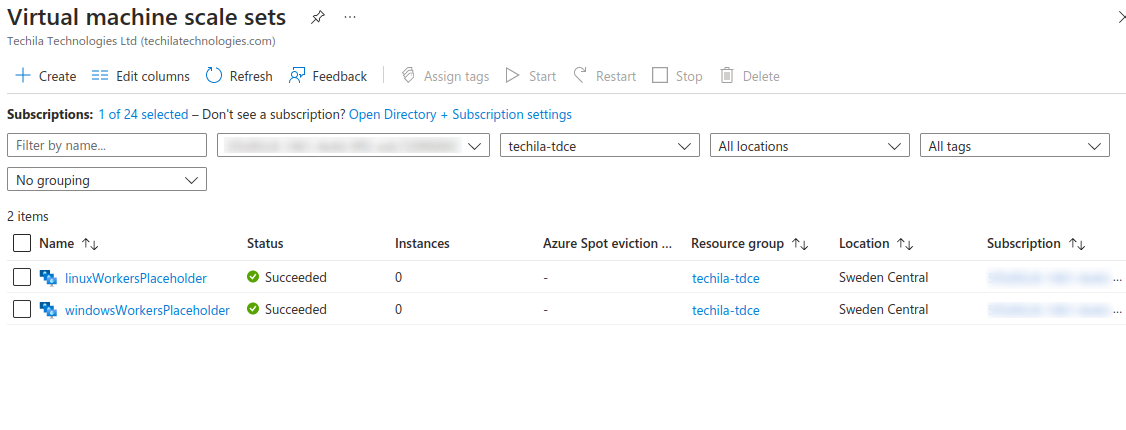
Task: Open Edit columns from the toolbar
Action: coord(140,76)
